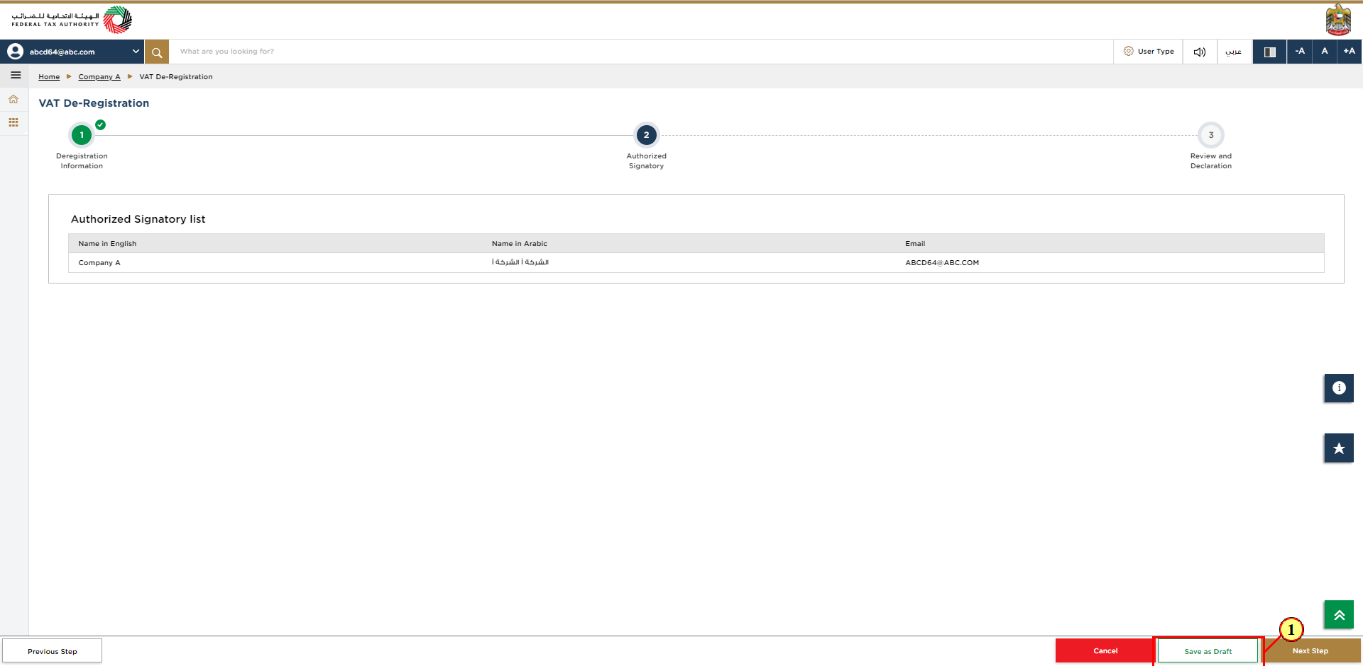Click the 'VAT De-Registration' breadcrumb text
Image resolution: width=1363 pixels, height=666 pixels.
[x=176, y=77]
